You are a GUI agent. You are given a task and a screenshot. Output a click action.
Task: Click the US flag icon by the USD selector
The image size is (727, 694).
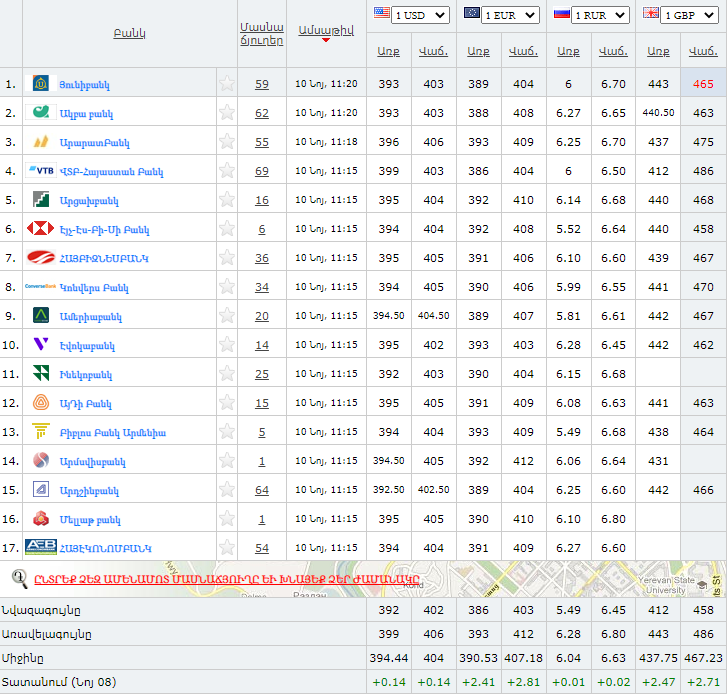tap(382, 13)
